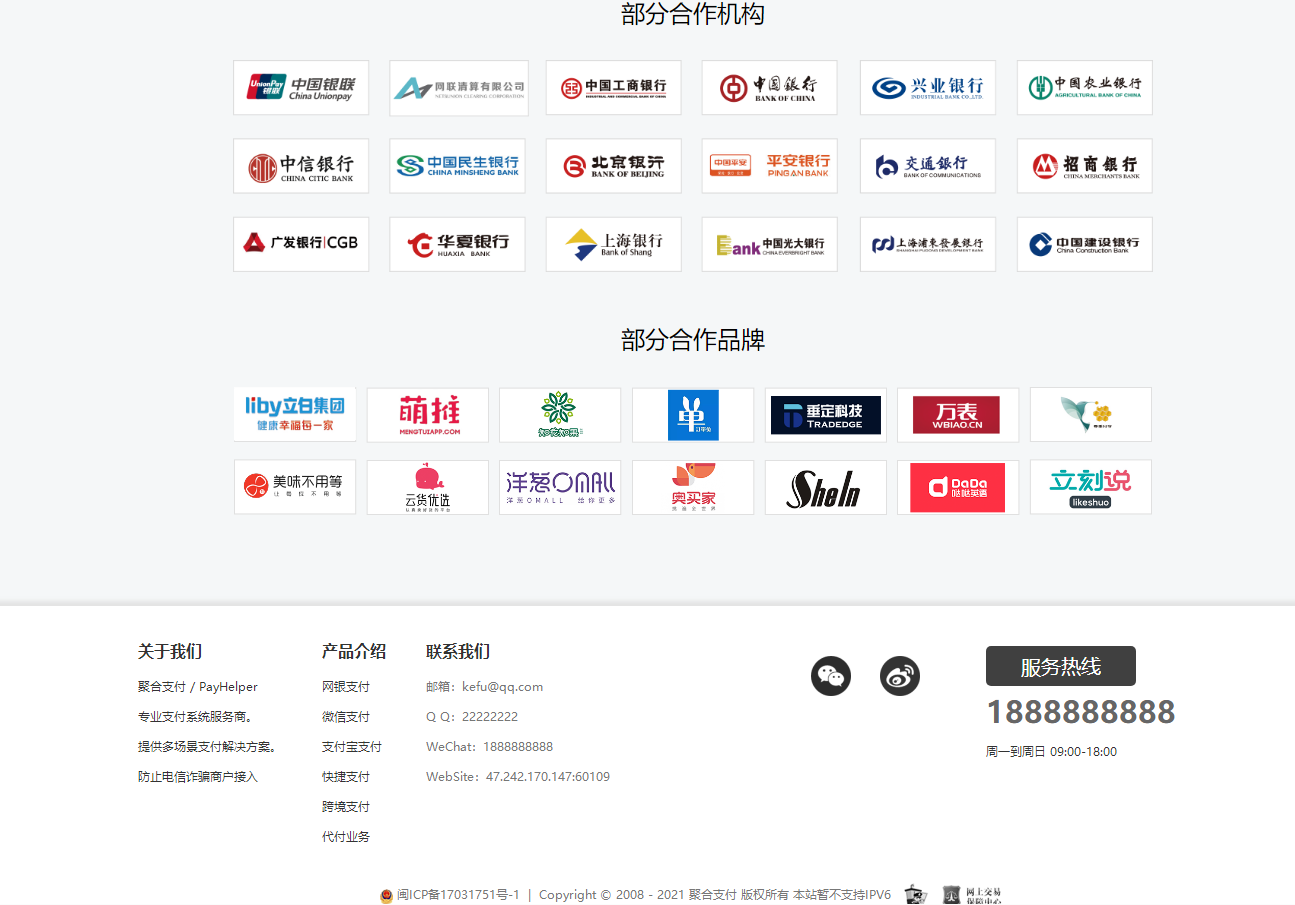The width and height of the screenshot is (1295, 905).
Task: Click the Bank of China logo
Action: [x=770, y=88]
